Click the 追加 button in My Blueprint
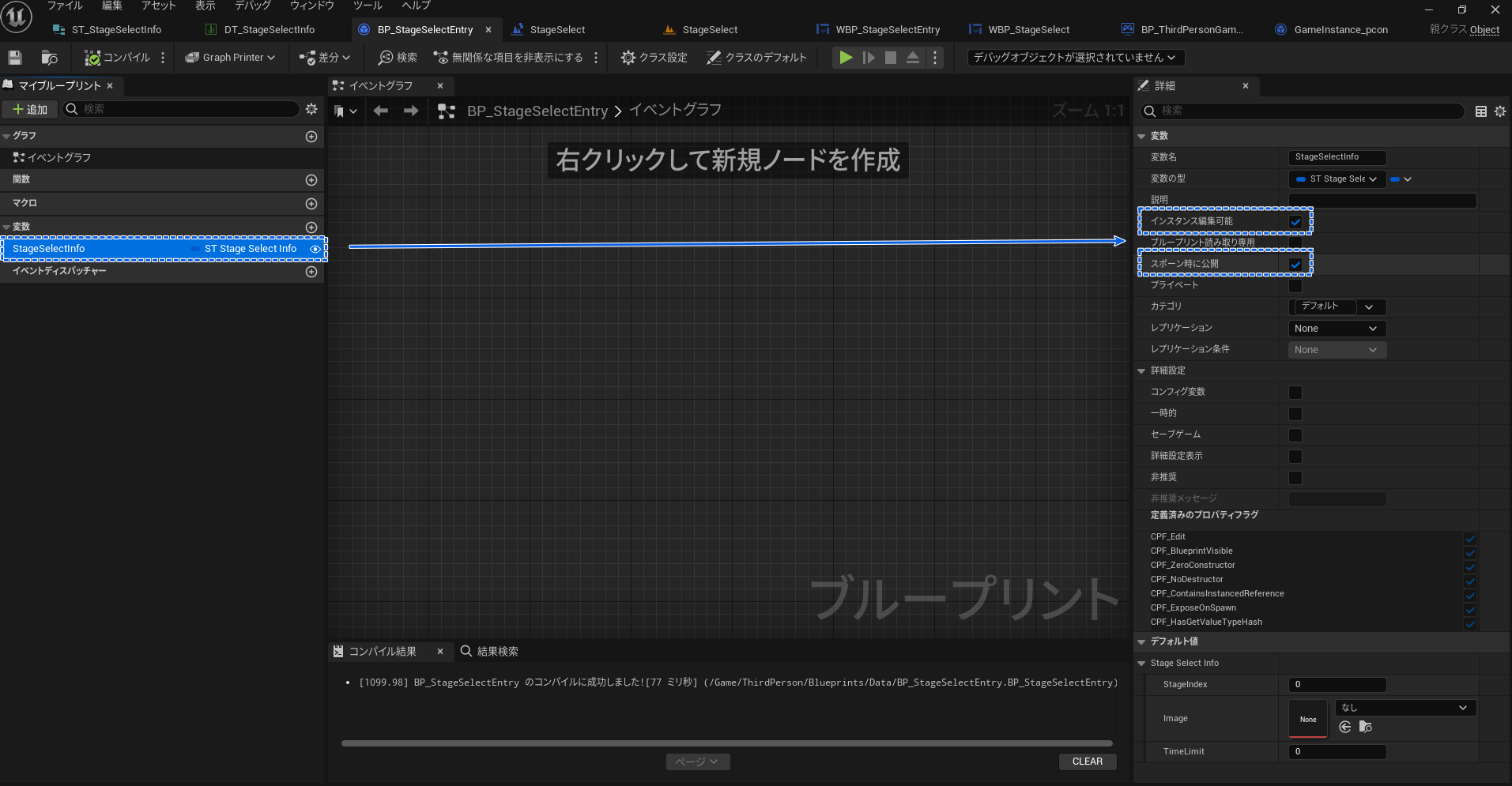The image size is (1512, 786). click(x=29, y=109)
